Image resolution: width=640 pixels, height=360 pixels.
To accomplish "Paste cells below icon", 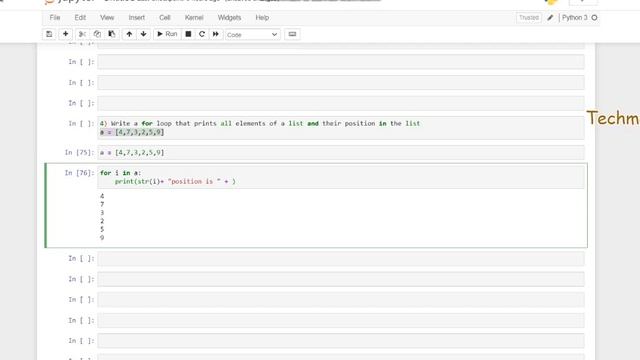I will [111, 34].
